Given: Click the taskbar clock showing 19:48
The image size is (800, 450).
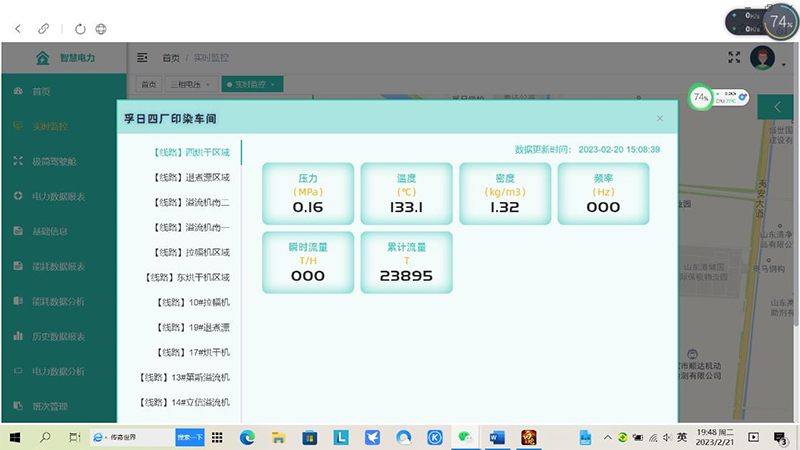Looking at the screenshot, I should click(x=715, y=437).
